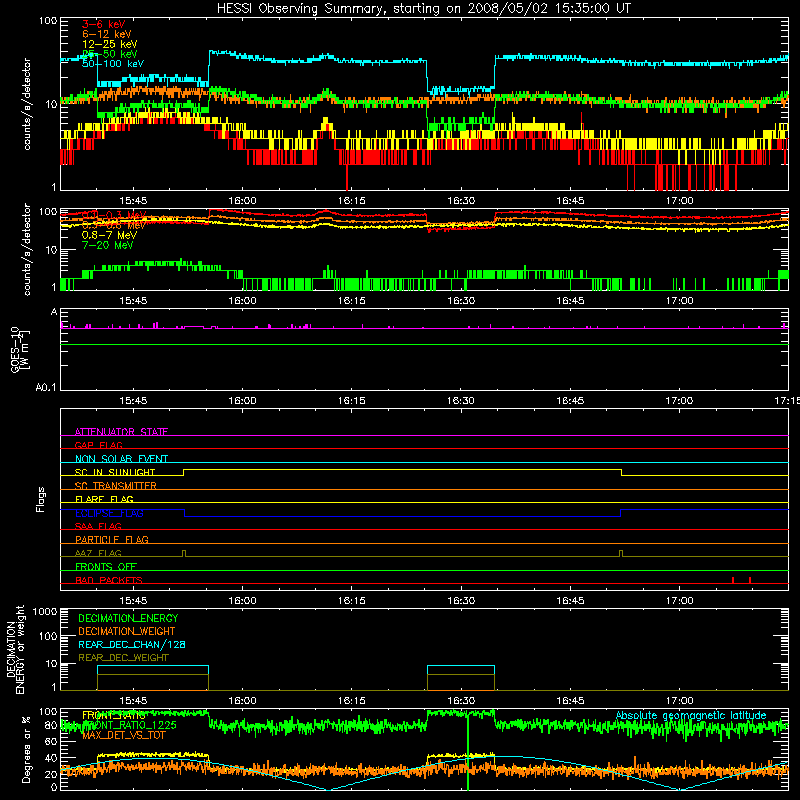The image size is (800, 800).
Task: Click the 80 tick on Degrees axis
Action: click(51, 726)
